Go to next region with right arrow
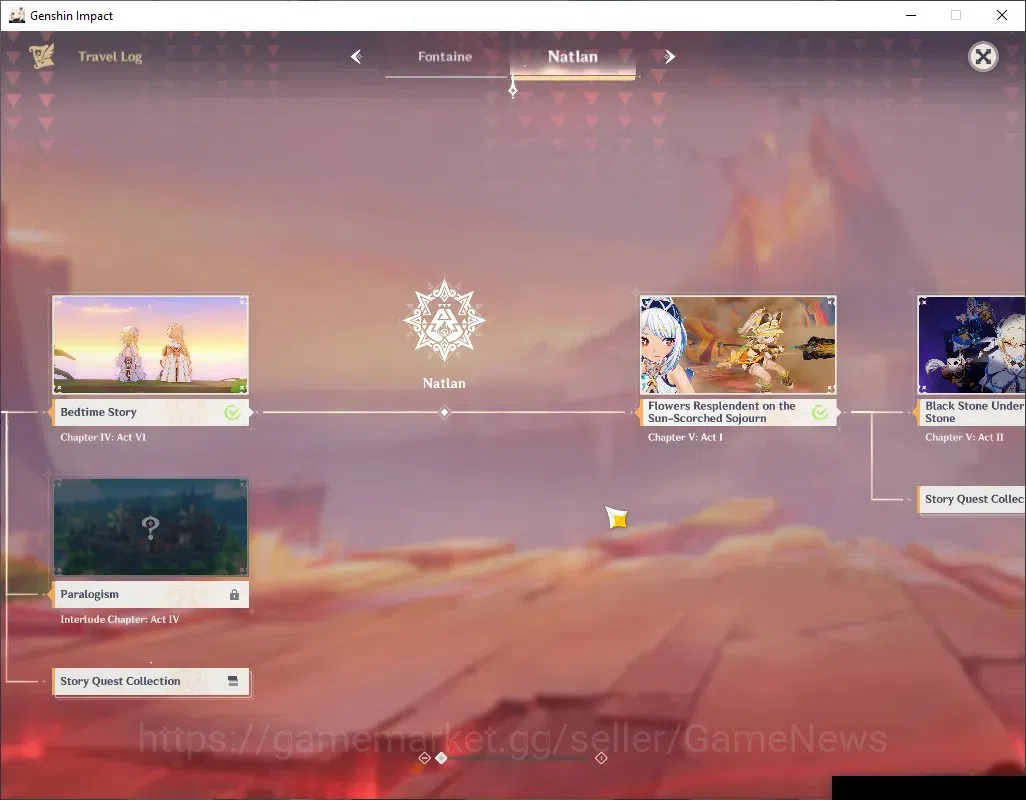This screenshot has width=1026, height=800. [669, 57]
